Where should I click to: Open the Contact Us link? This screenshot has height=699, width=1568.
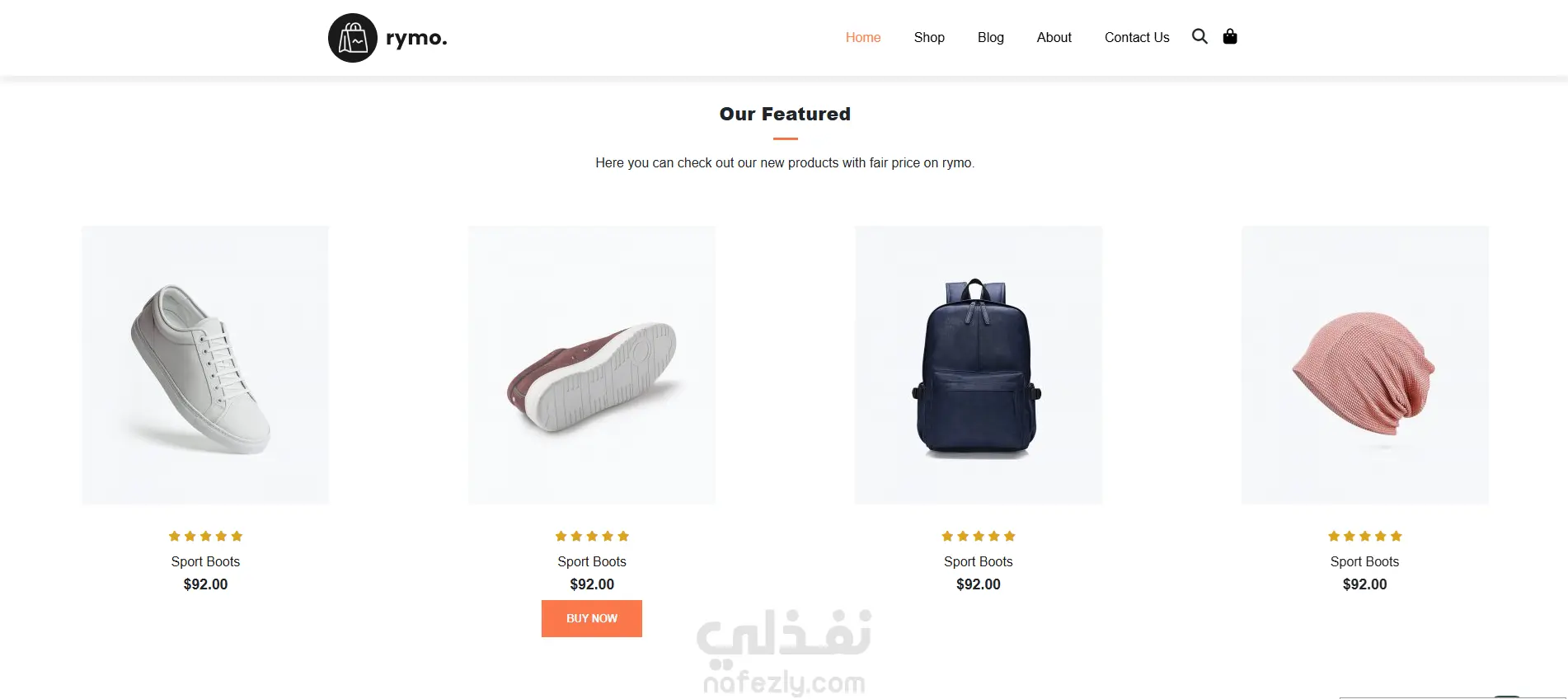1137,37
